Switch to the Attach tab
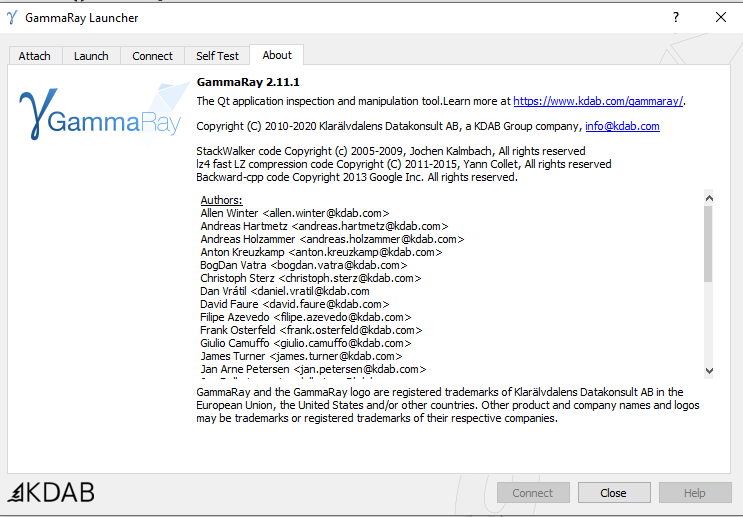The width and height of the screenshot is (743, 517). pos(34,56)
